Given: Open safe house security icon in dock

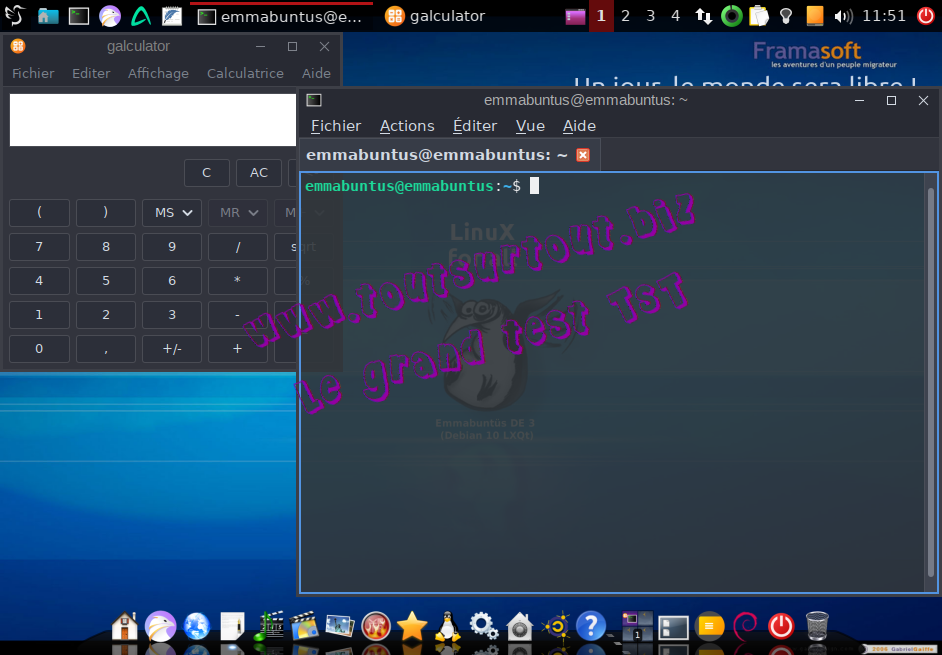Looking at the screenshot, I should [520, 626].
